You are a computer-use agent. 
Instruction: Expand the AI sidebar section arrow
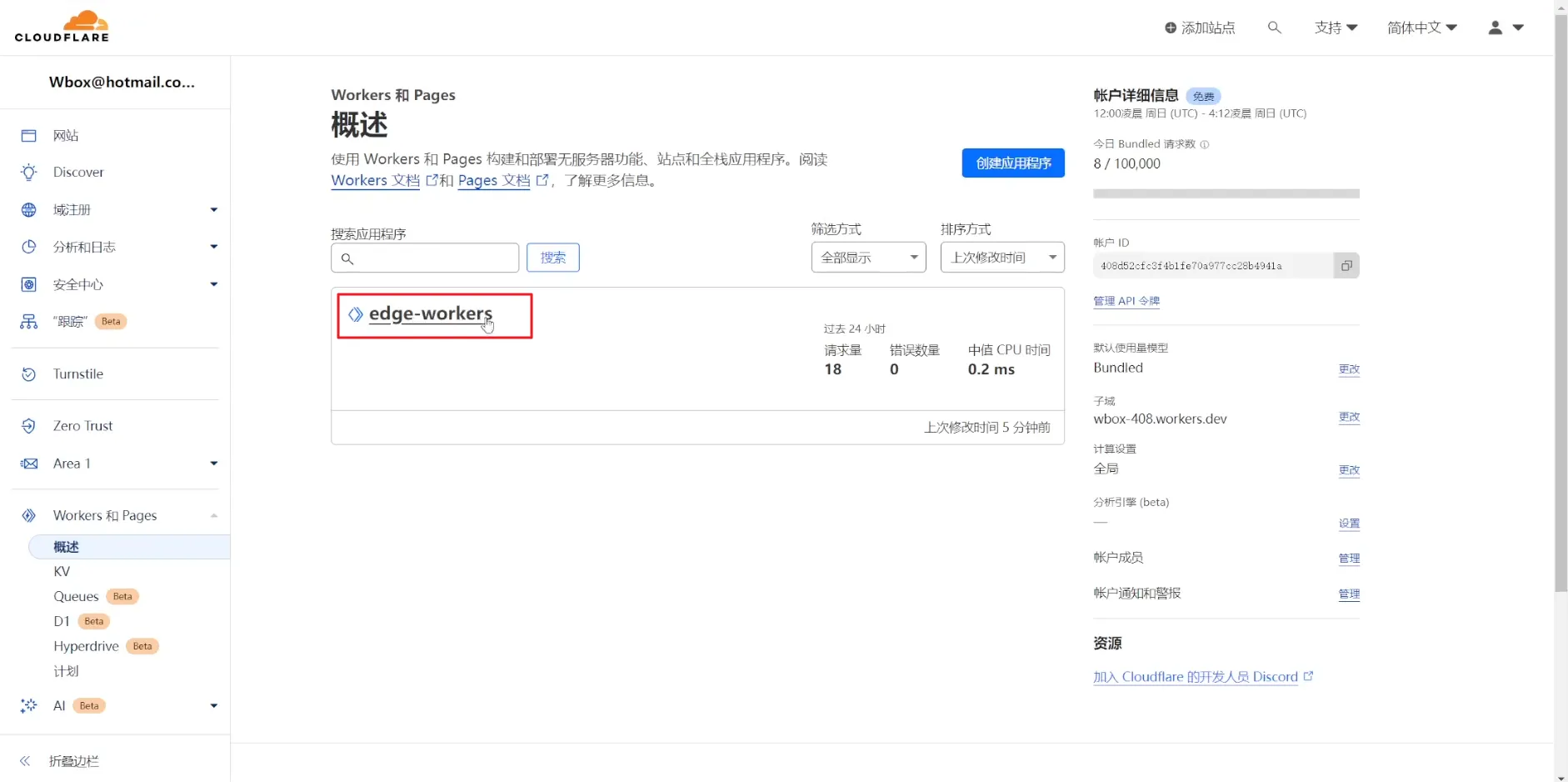pos(214,706)
